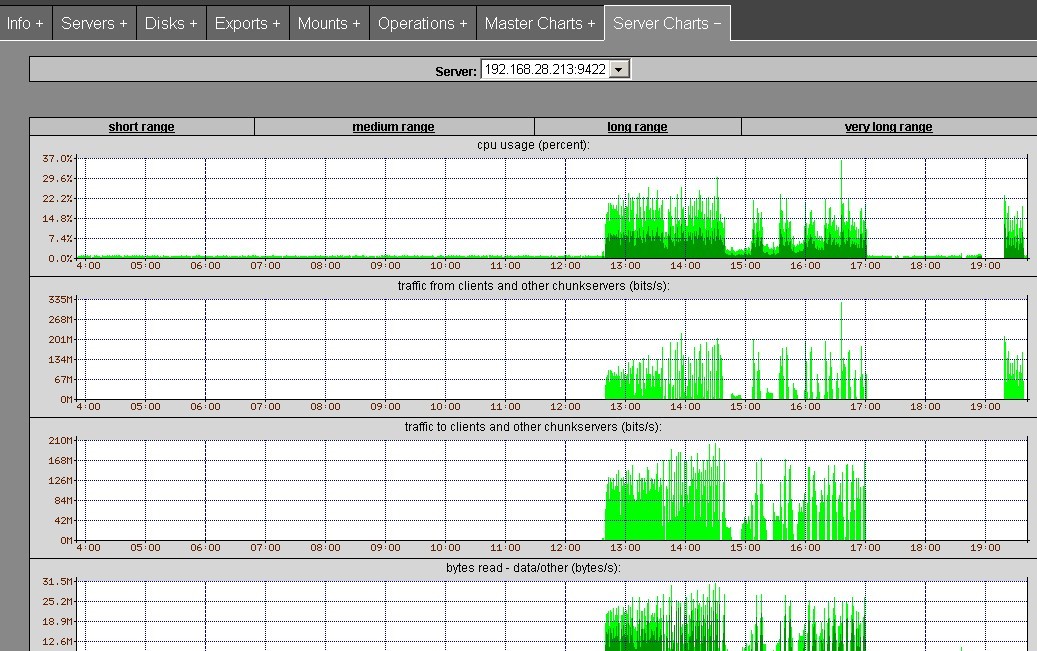
Task: Collapse the Server Charts tab
Action: tap(667, 23)
